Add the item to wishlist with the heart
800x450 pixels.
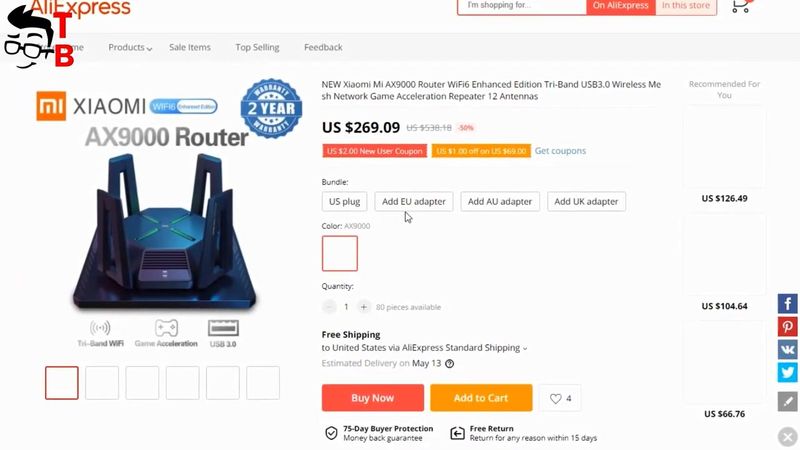click(x=560, y=398)
